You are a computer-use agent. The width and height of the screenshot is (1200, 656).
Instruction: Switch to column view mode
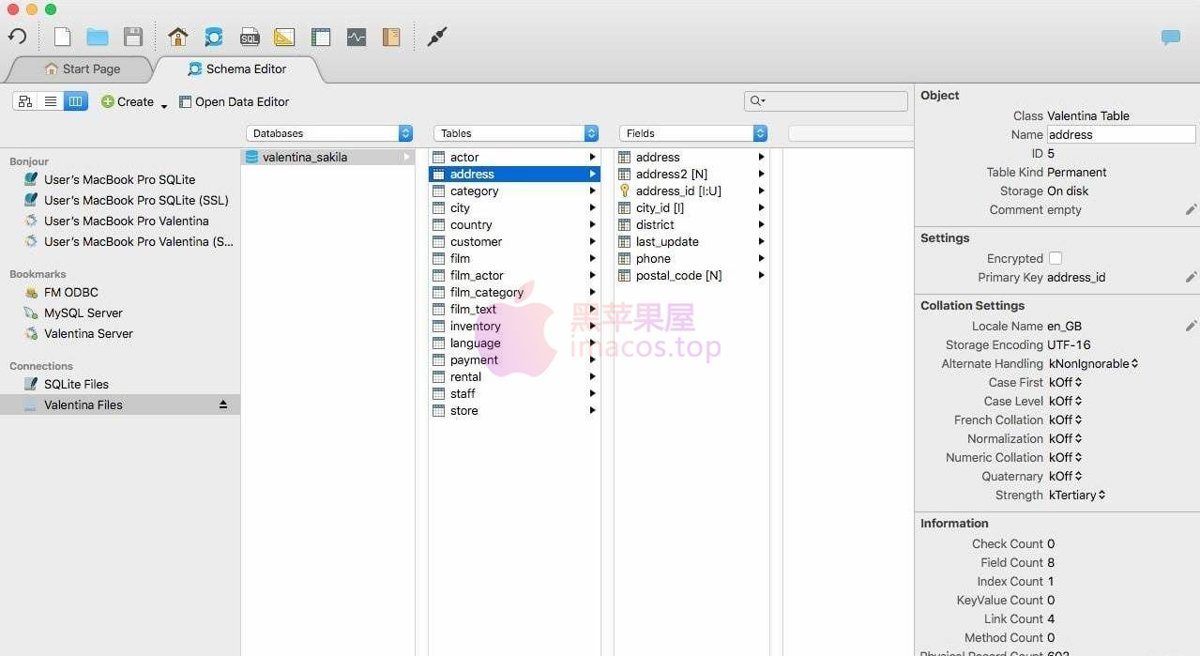[x=75, y=101]
